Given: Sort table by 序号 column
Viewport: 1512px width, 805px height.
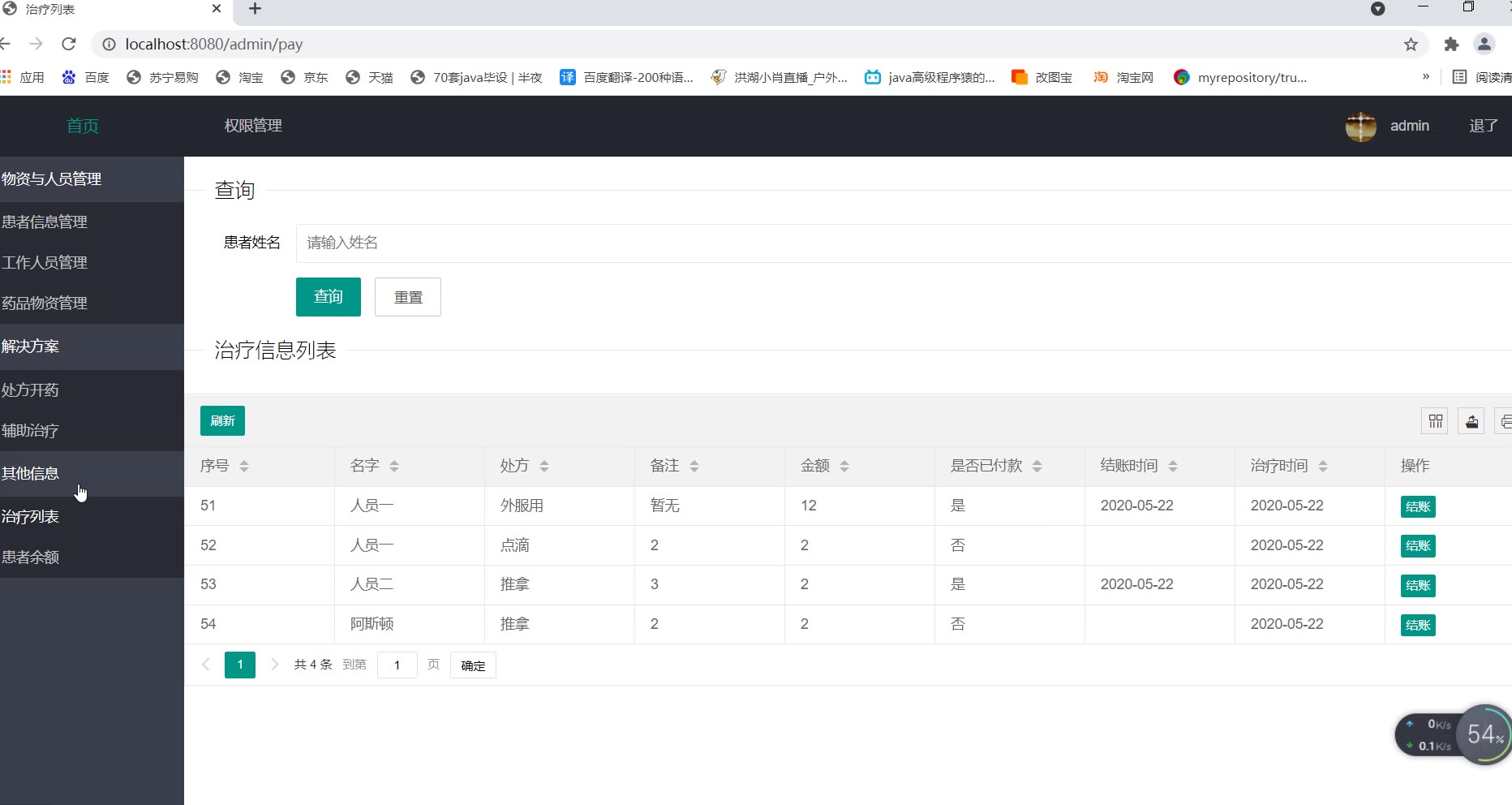Looking at the screenshot, I should coord(244,466).
